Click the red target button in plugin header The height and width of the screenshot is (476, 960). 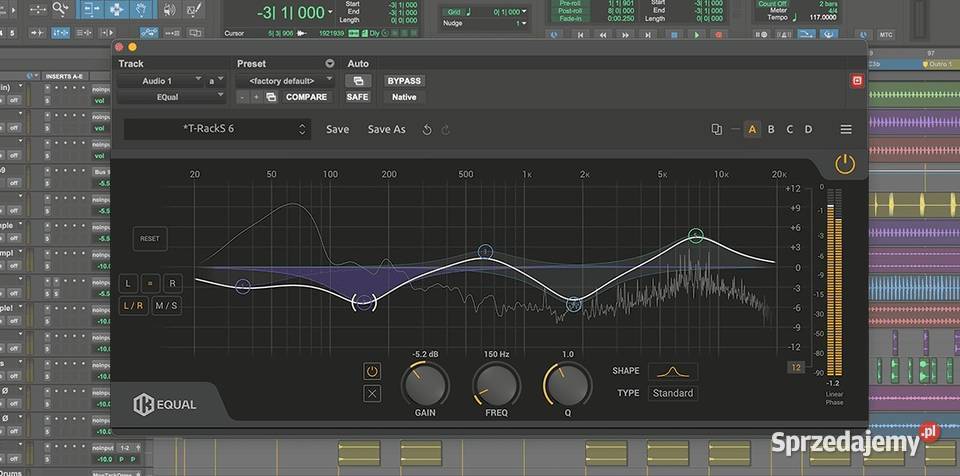pos(857,81)
